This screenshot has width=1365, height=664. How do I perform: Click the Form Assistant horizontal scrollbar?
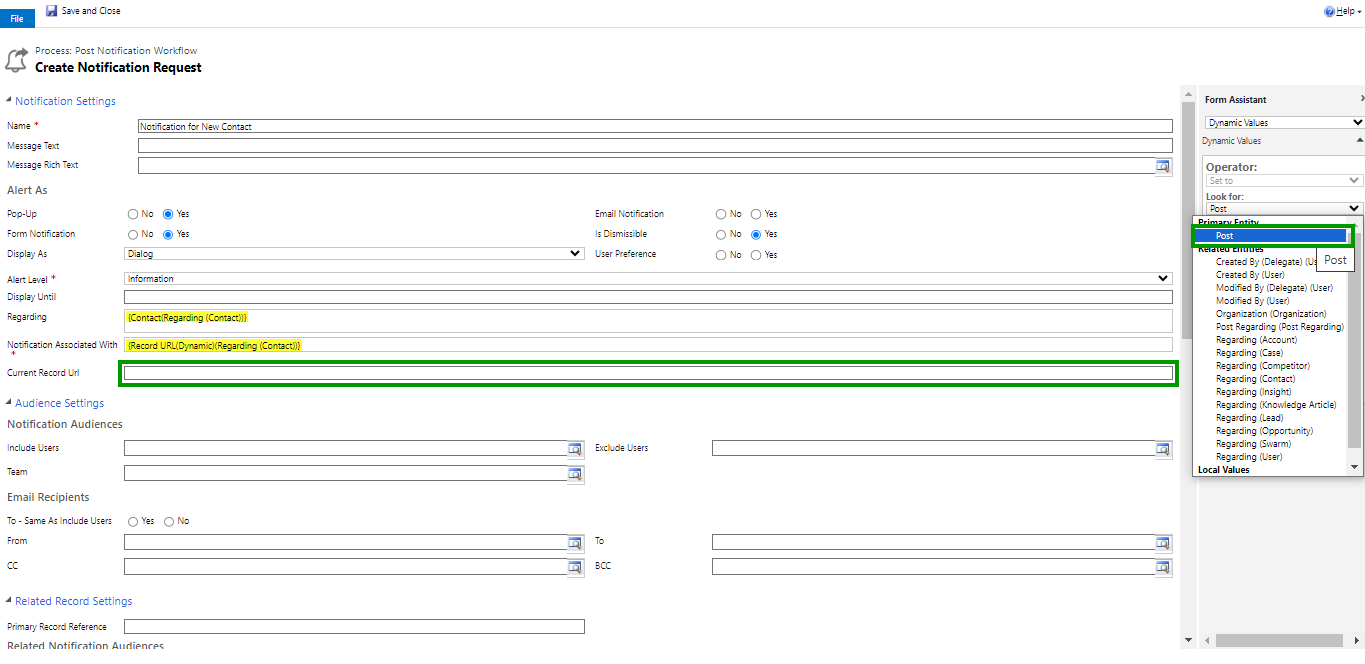[1280, 640]
